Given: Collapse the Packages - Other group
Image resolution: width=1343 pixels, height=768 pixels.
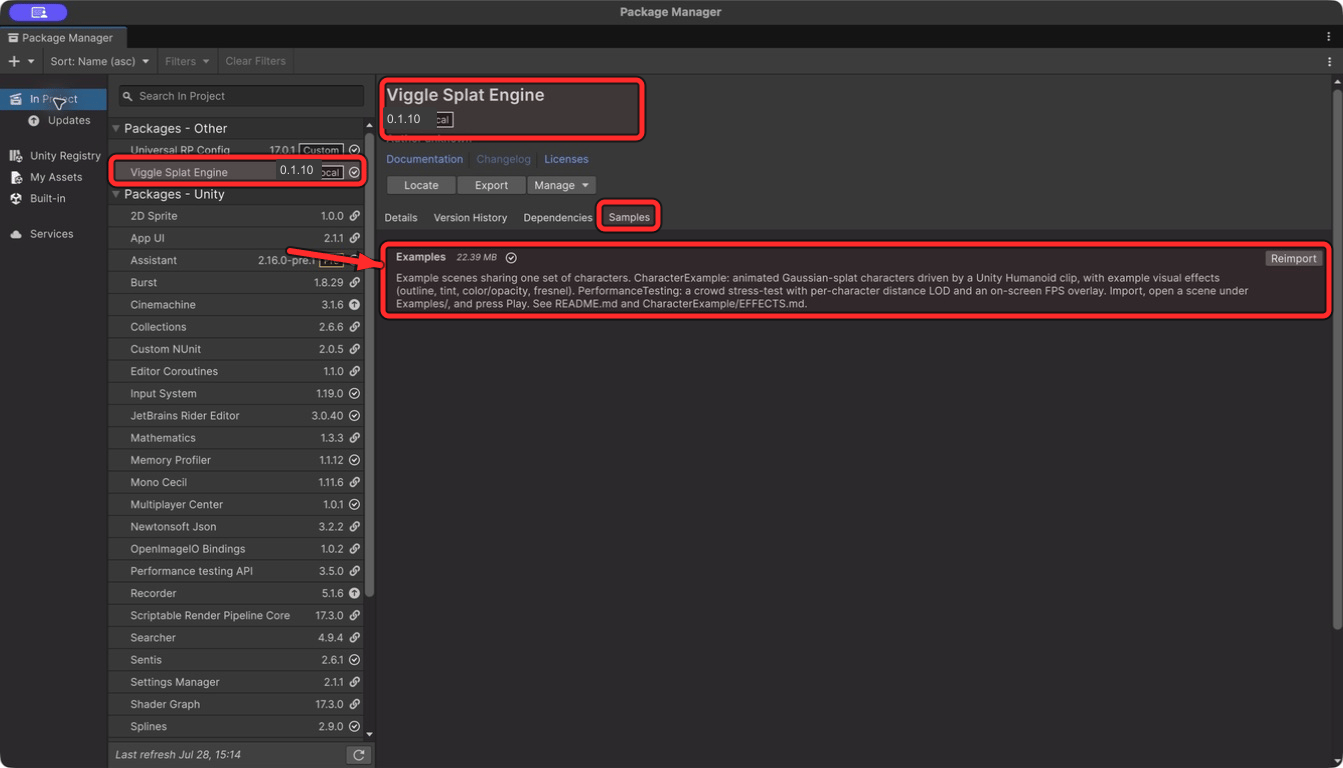Looking at the screenshot, I should pos(116,128).
